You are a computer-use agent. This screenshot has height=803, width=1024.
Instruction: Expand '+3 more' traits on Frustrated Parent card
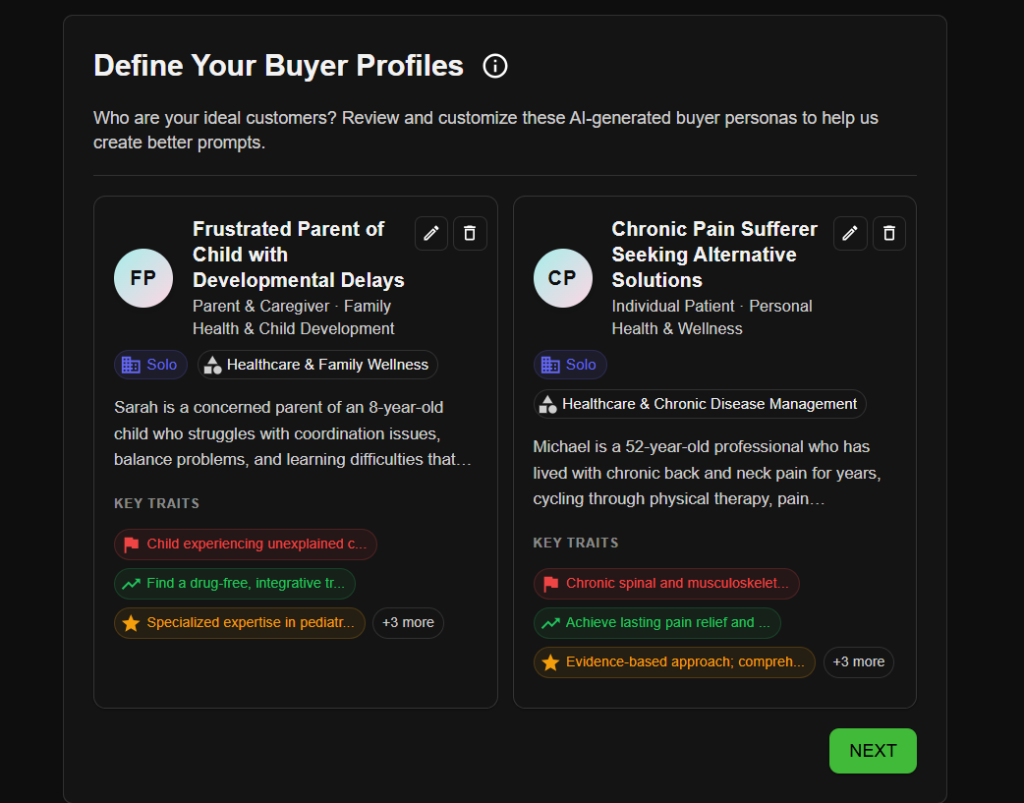pyautogui.click(x=408, y=623)
